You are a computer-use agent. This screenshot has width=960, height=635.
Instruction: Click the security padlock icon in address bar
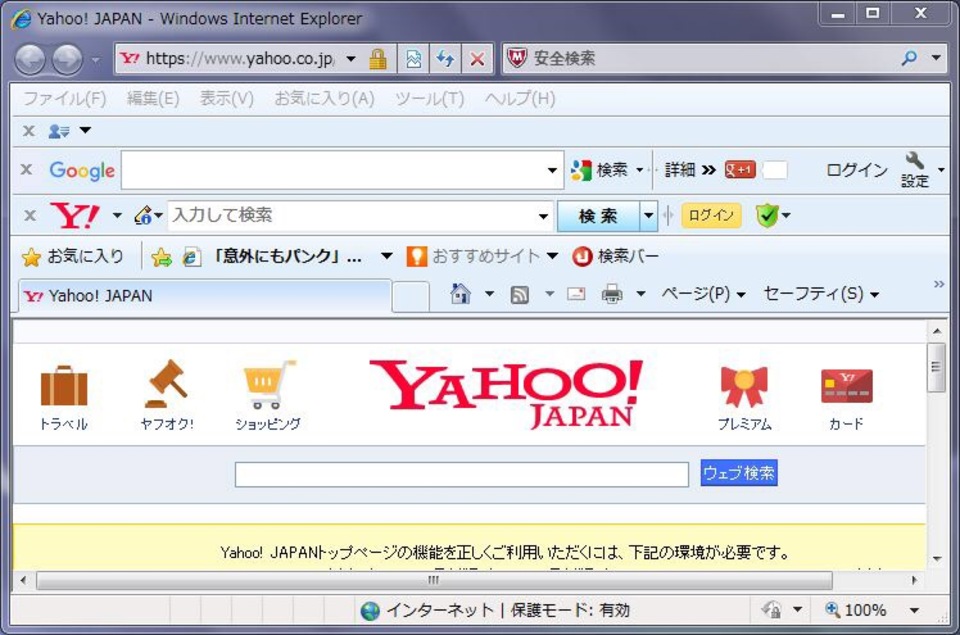click(378, 59)
